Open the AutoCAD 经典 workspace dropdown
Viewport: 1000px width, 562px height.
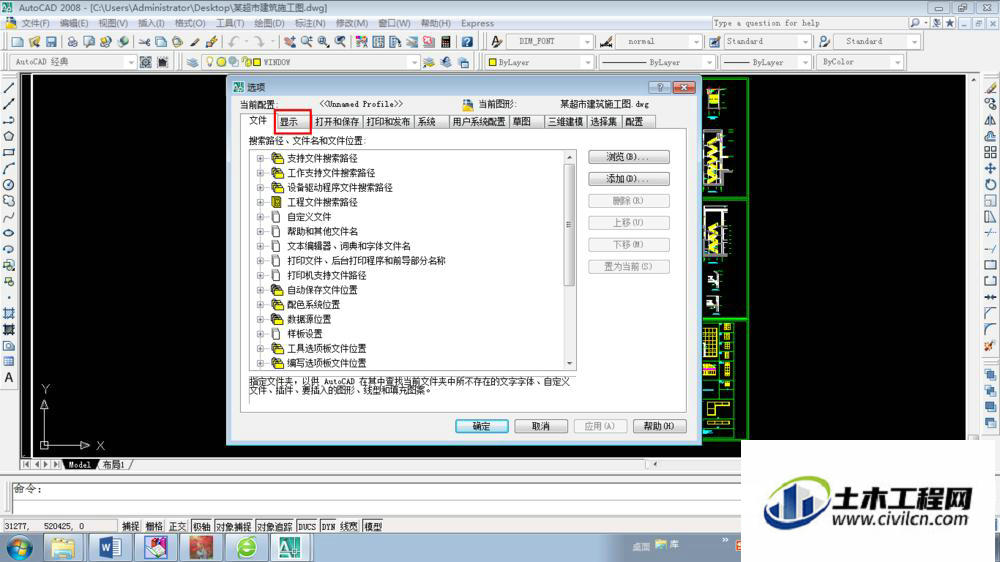coord(73,62)
